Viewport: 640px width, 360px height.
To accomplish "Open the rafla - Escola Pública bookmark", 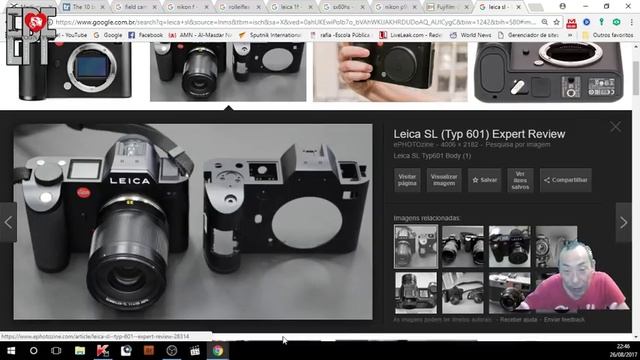I will point(340,36).
